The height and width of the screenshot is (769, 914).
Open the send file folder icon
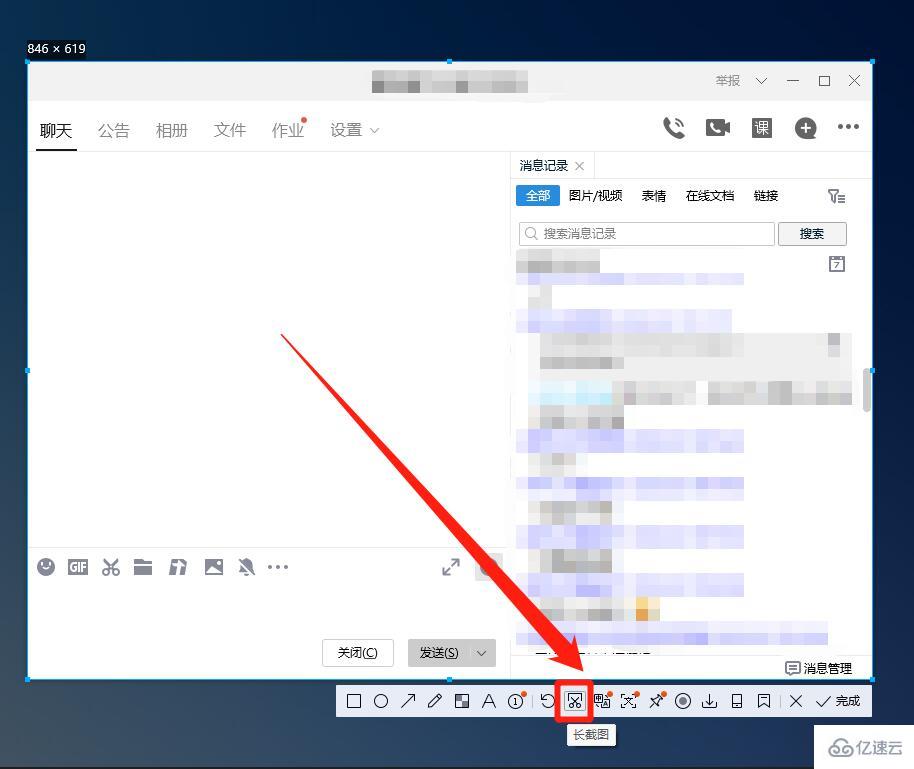tap(143, 567)
